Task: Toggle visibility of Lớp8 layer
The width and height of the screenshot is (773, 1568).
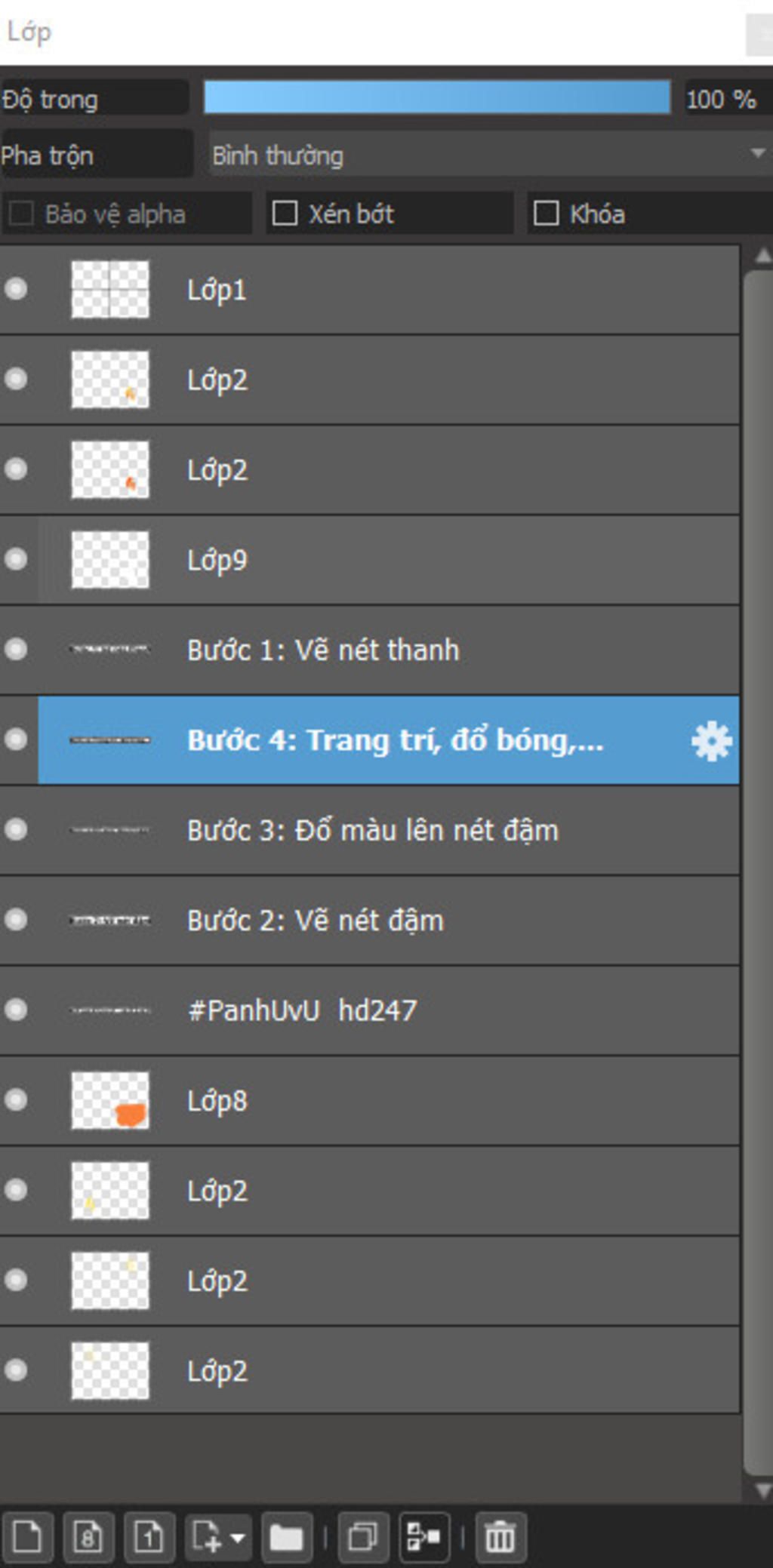Action: (16, 1100)
